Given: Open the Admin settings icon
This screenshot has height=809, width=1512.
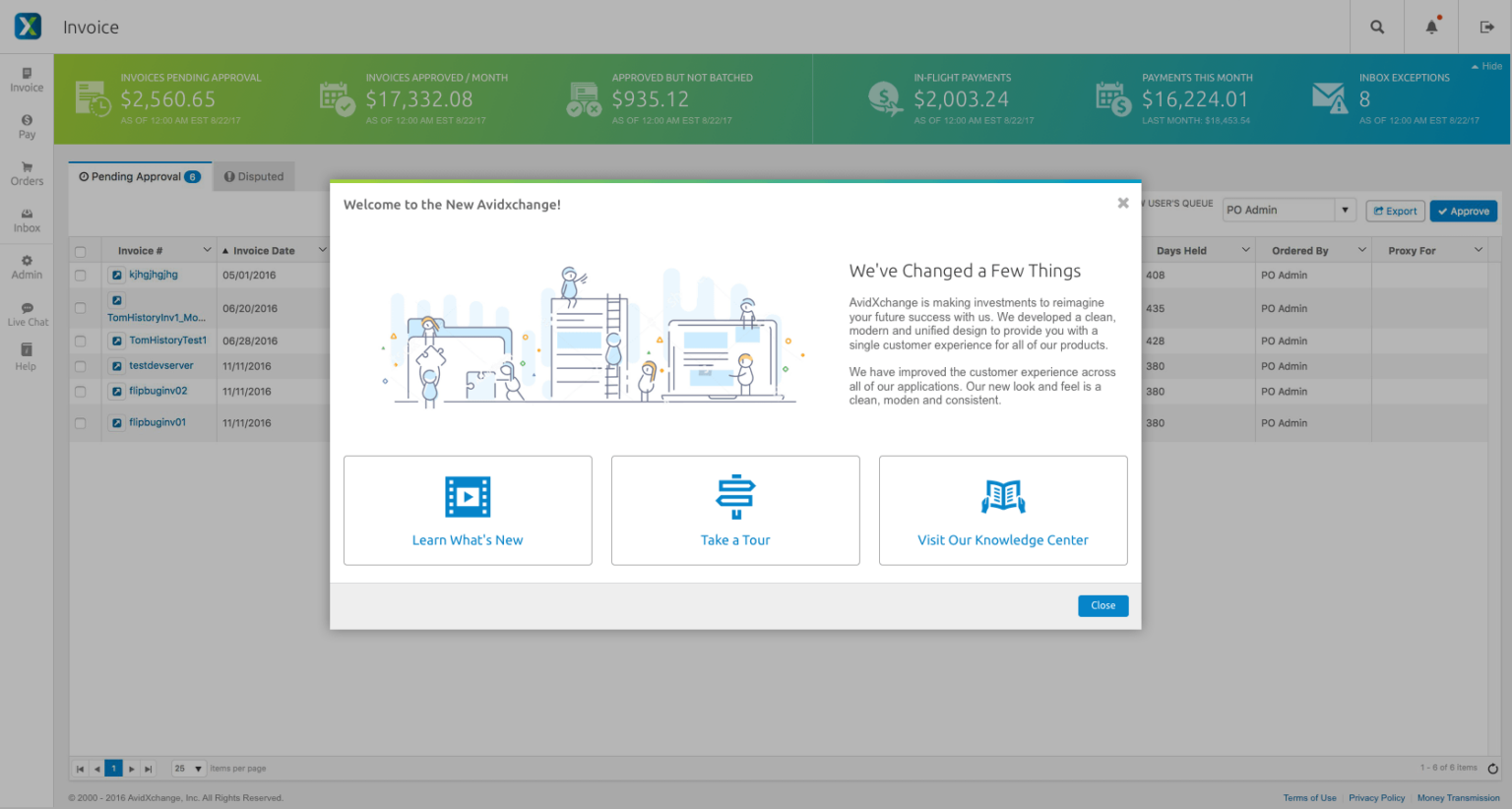Looking at the screenshot, I should click(x=27, y=265).
